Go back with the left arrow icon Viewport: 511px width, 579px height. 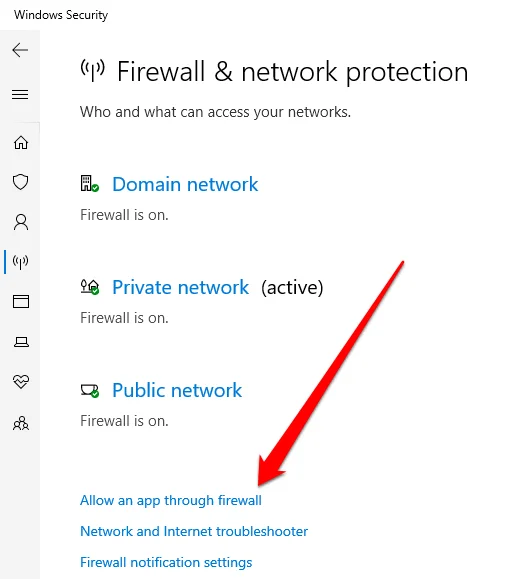click(x=20, y=50)
